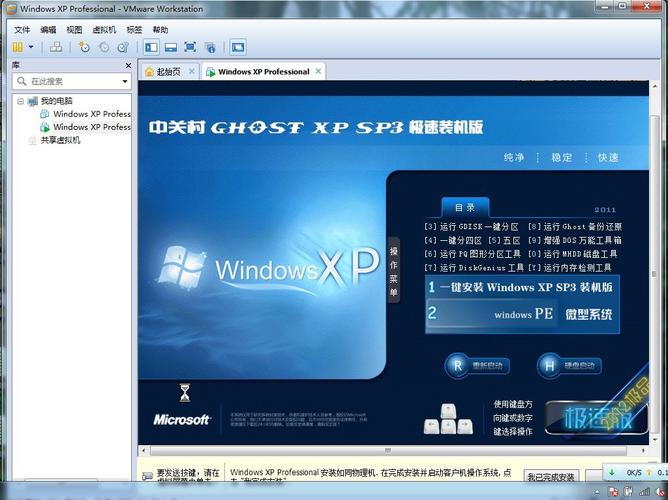The height and width of the screenshot is (500, 668).
Task: Click the Revert to snapshot icon
Action: click(104, 47)
